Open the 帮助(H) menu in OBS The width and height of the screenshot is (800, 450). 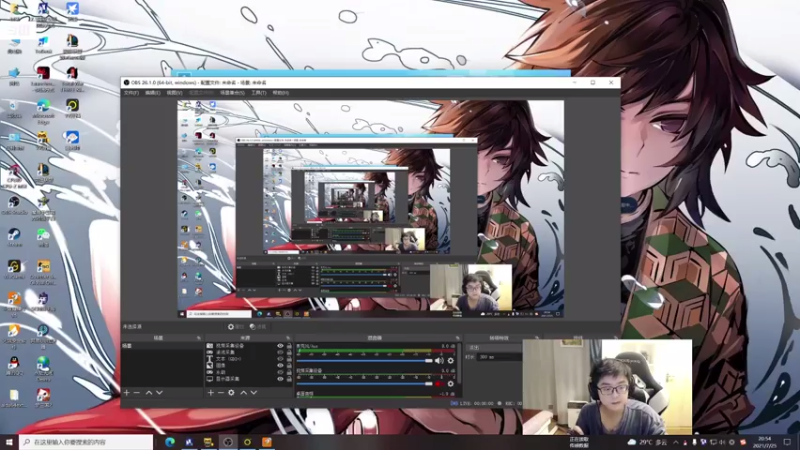[281, 93]
